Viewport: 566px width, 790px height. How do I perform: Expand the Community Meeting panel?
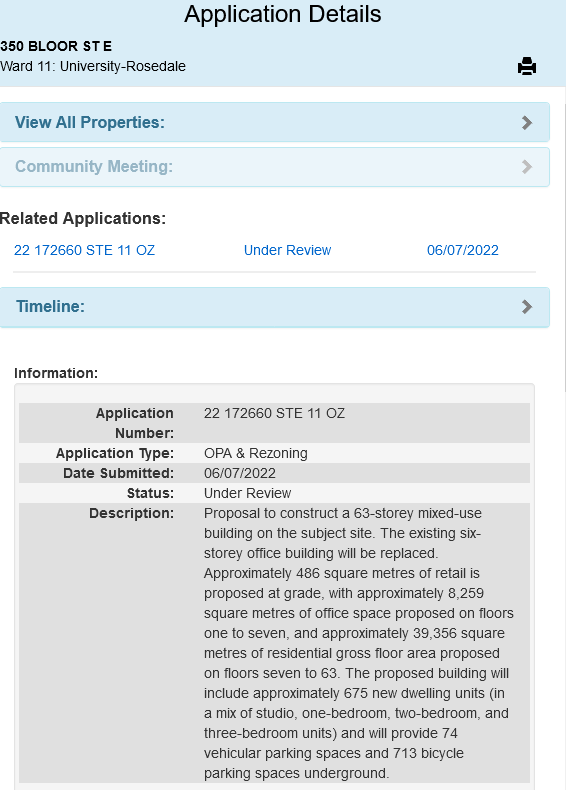click(275, 167)
